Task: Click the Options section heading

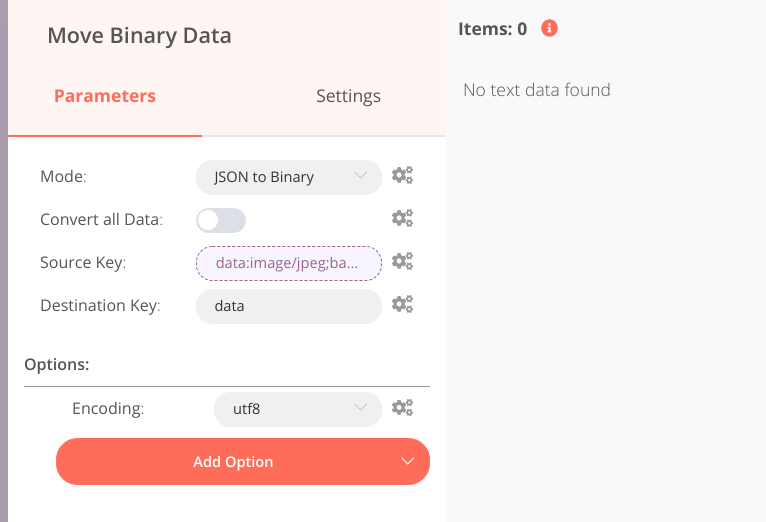Action: pos(57,364)
